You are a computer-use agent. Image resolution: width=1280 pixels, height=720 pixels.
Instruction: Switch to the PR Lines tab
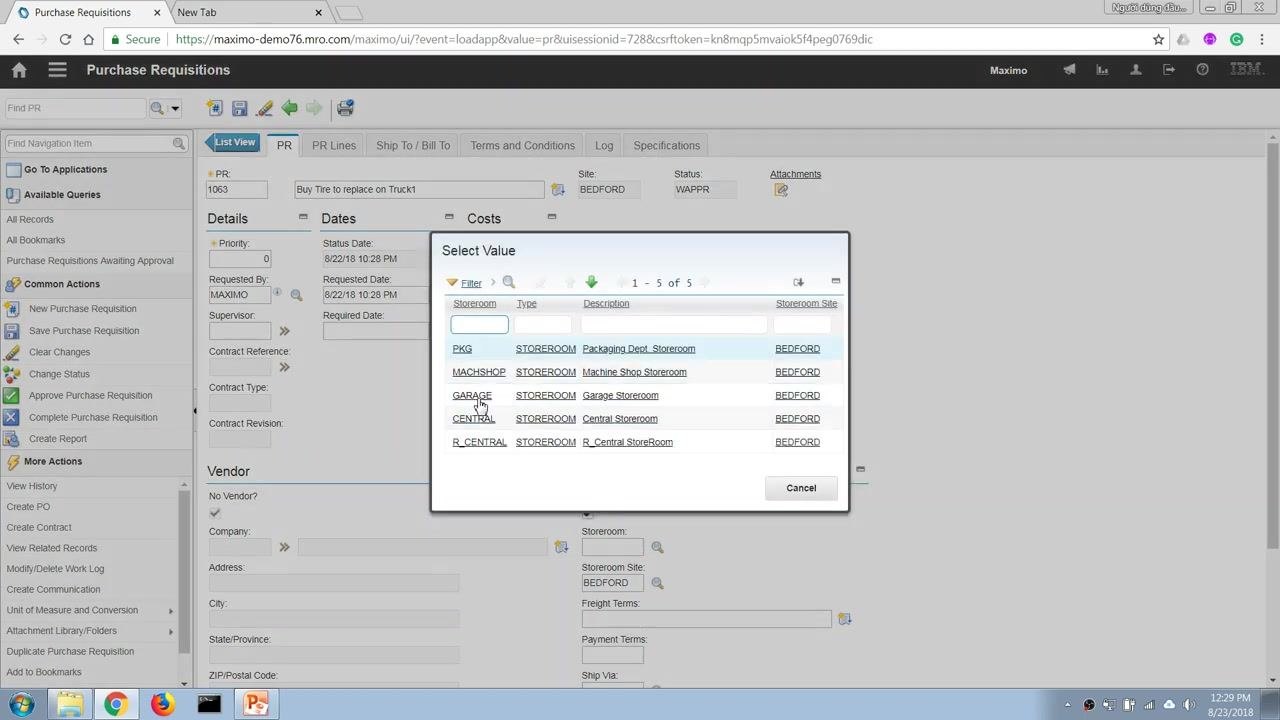(x=334, y=145)
